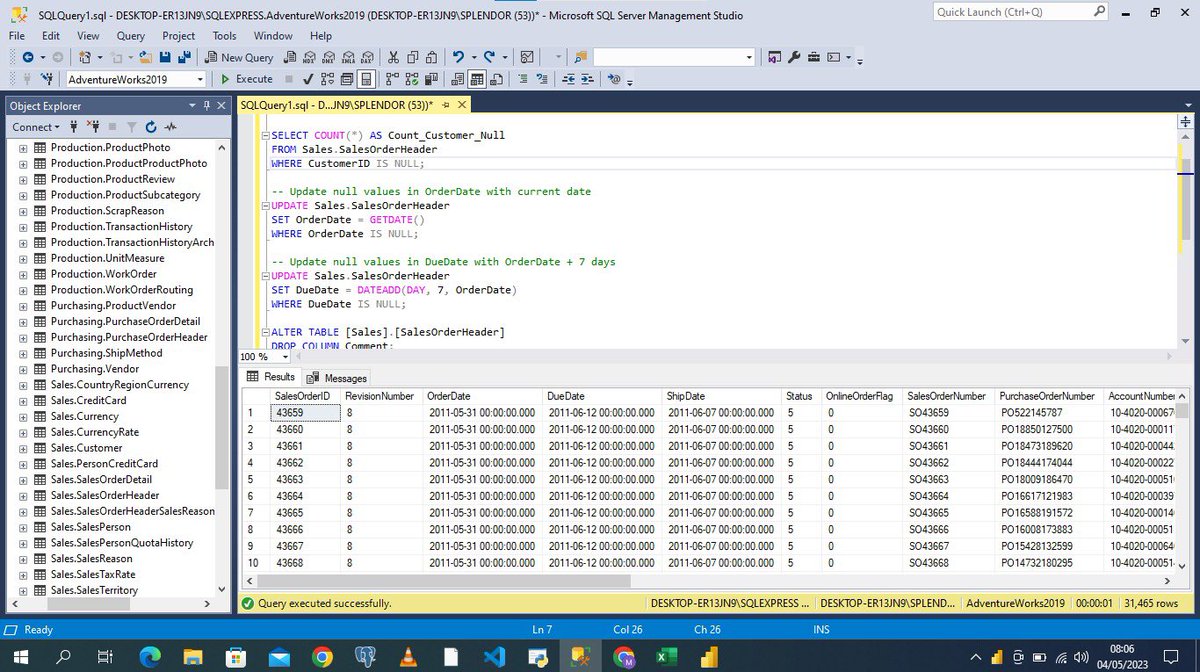Click the SalesOrderNumber column header

pyautogui.click(x=947, y=396)
